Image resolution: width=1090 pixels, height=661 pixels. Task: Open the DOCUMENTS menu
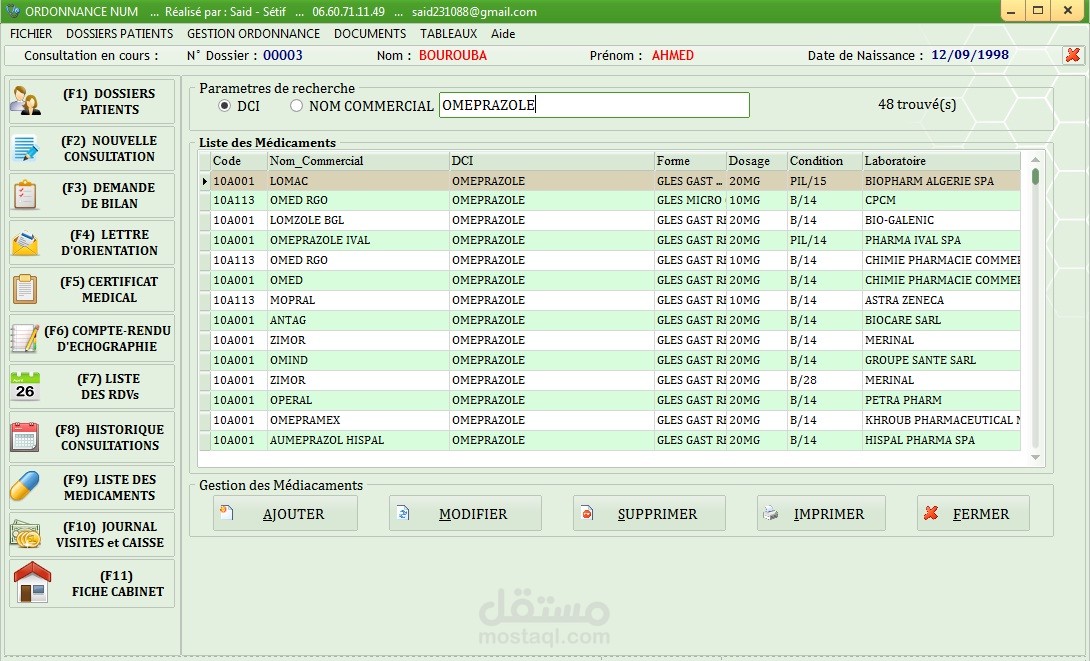coord(370,33)
